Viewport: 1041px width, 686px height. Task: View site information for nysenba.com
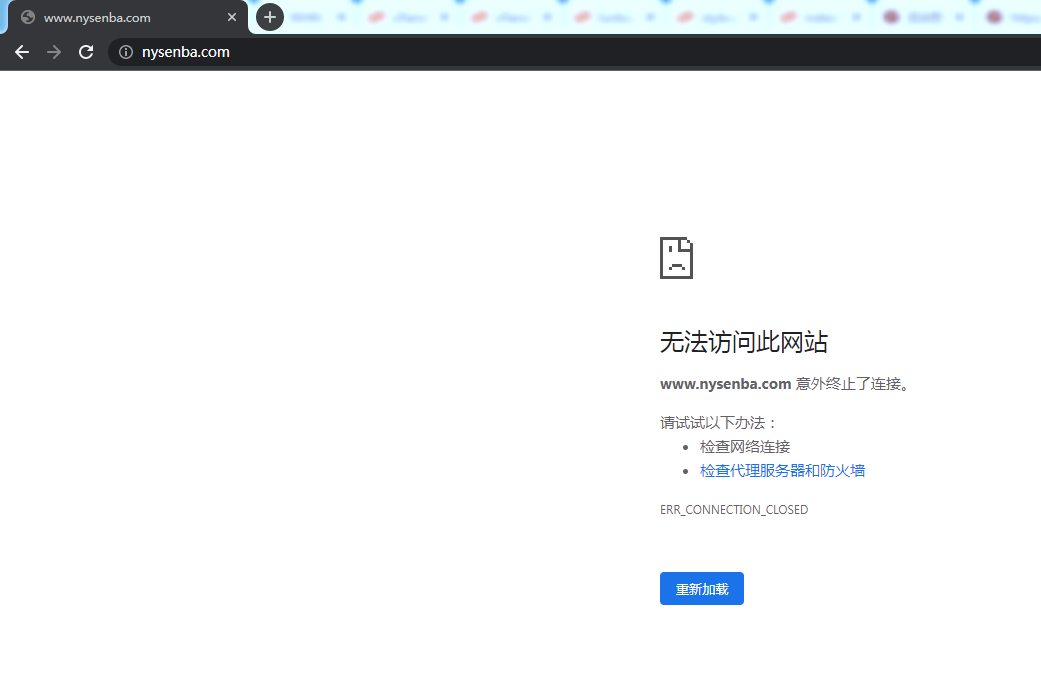click(x=126, y=52)
